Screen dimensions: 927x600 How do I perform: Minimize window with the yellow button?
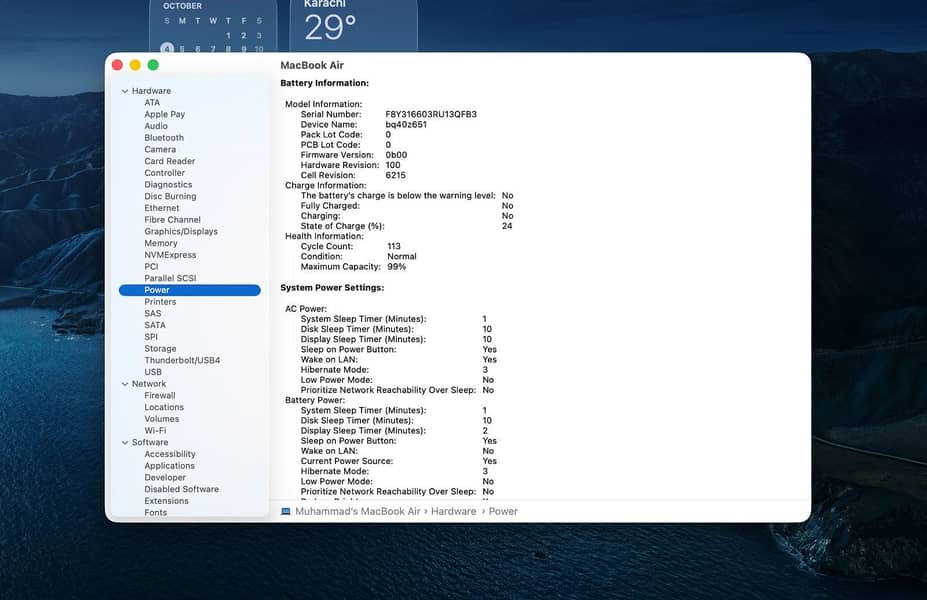[x=135, y=65]
